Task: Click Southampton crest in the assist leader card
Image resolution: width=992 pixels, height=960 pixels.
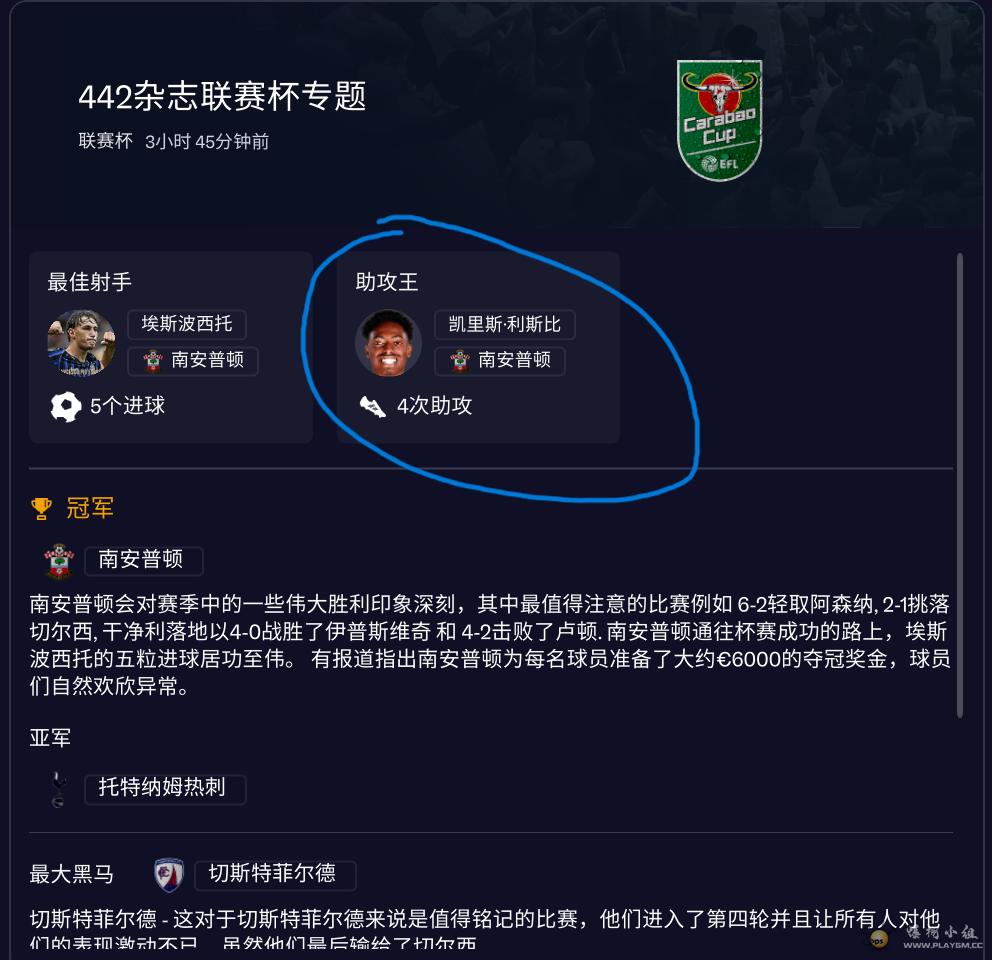Action: click(460, 361)
